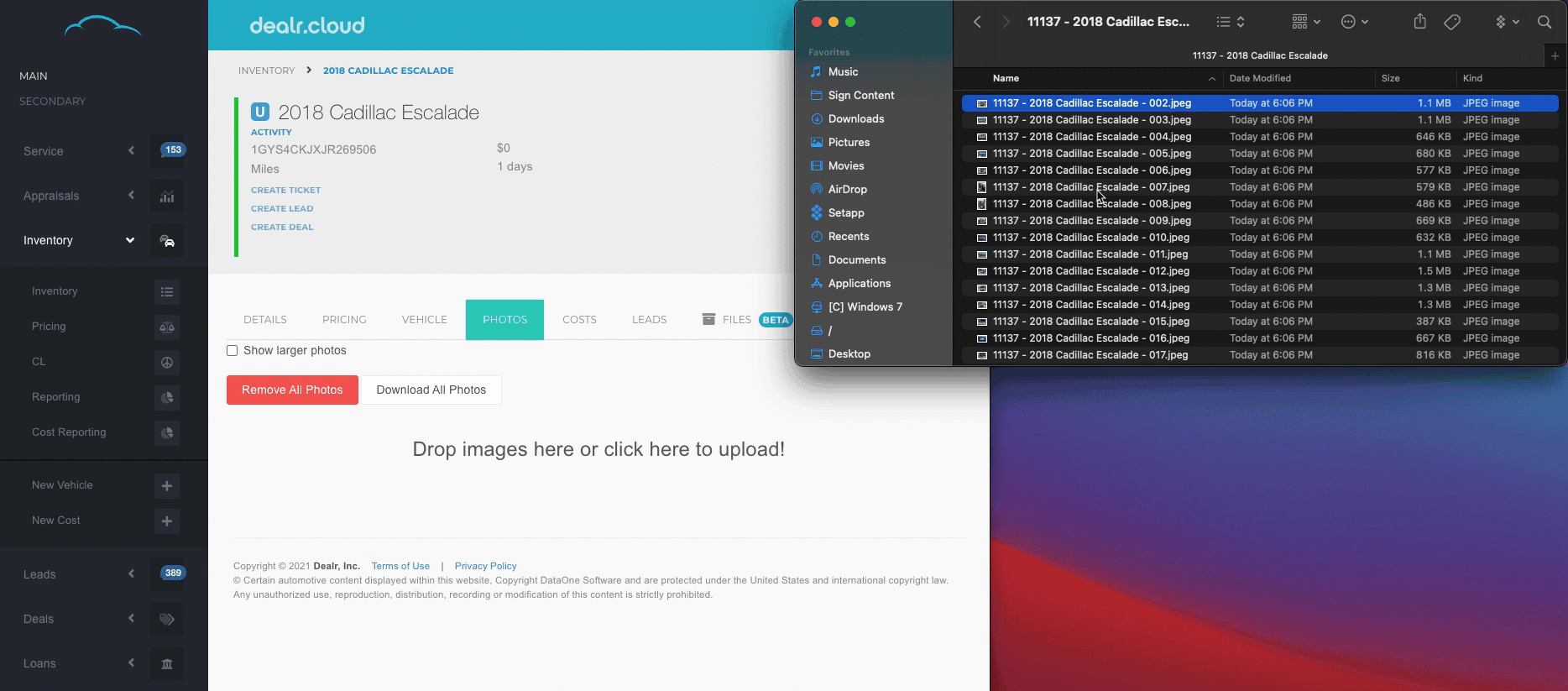Click the Deals tag icon
The image size is (1568, 691).
point(167,620)
